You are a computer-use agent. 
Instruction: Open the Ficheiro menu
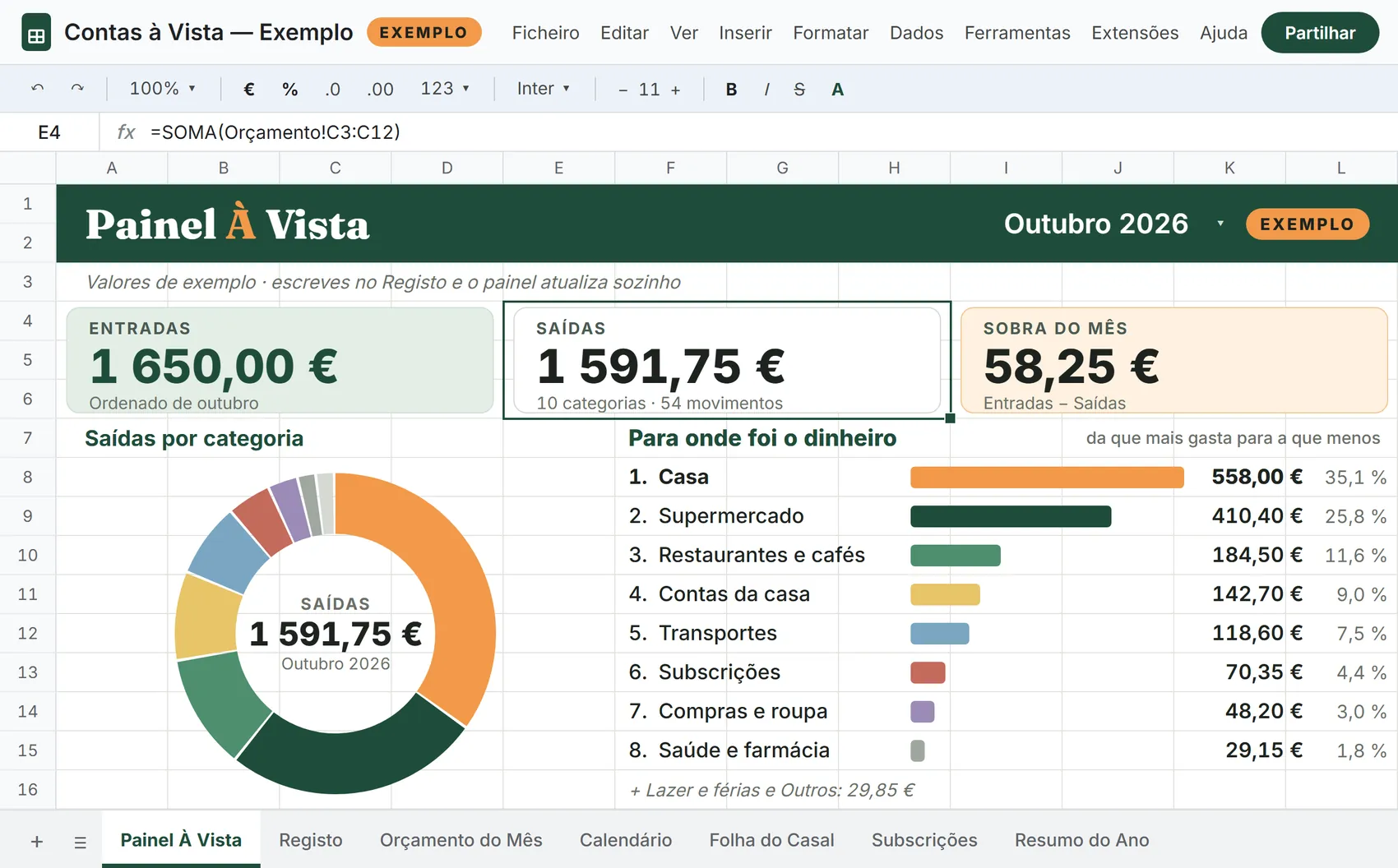pyautogui.click(x=545, y=33)
